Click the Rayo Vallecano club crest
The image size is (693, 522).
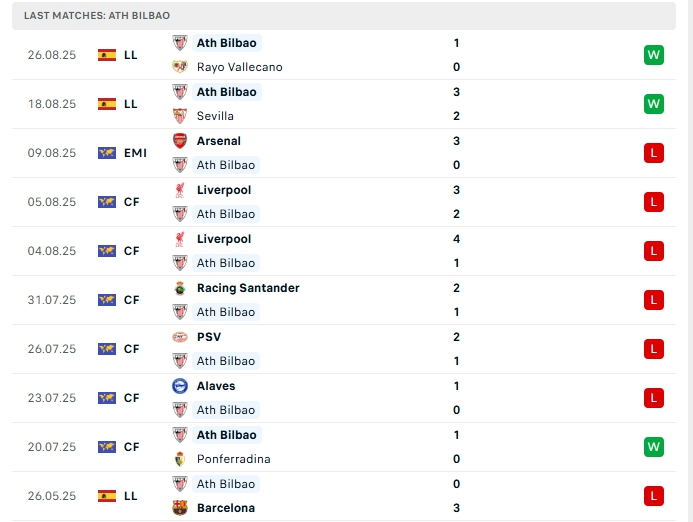180,67
